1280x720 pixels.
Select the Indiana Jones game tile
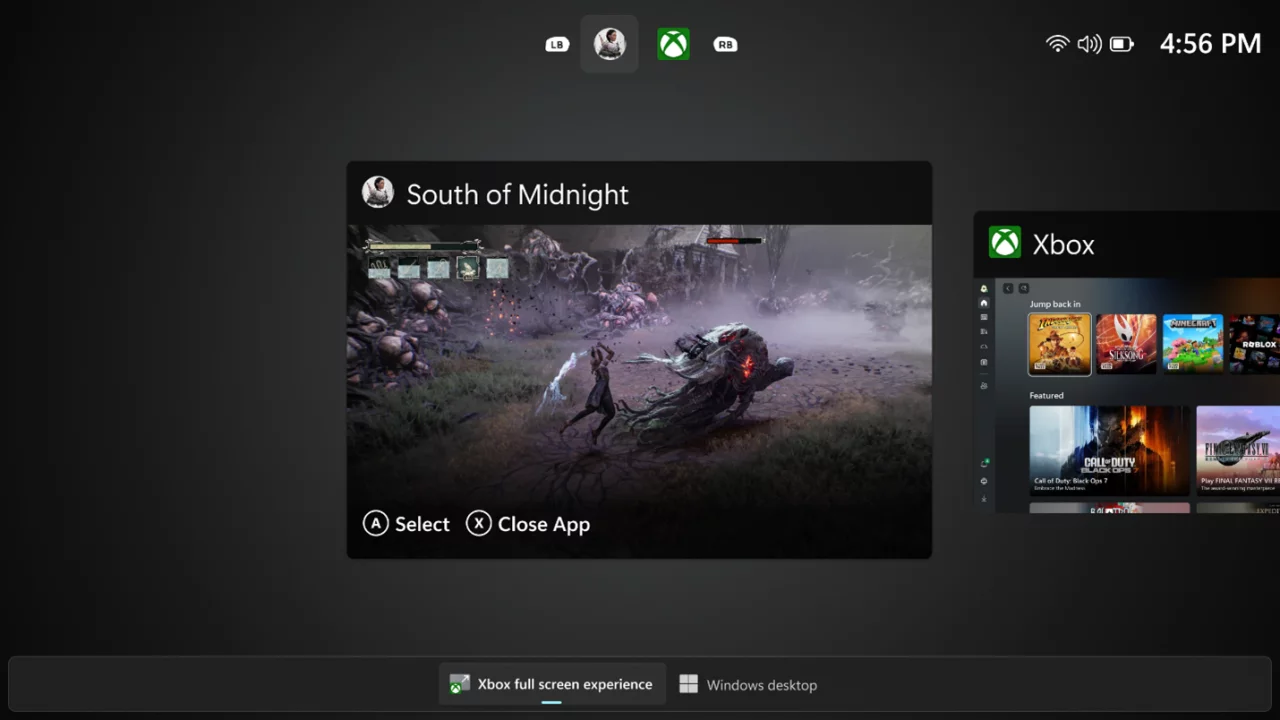coord(1059,344)
